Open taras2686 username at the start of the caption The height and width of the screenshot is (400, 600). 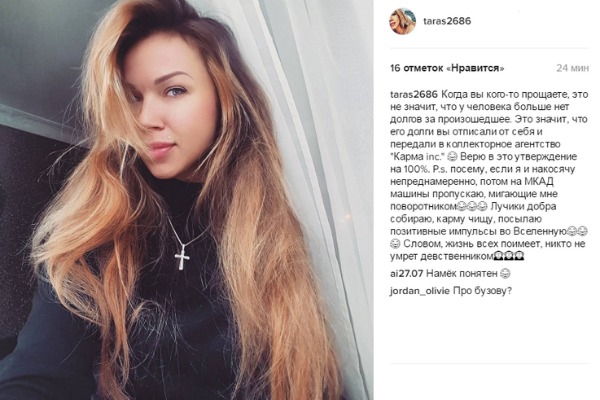pos(414,94)
